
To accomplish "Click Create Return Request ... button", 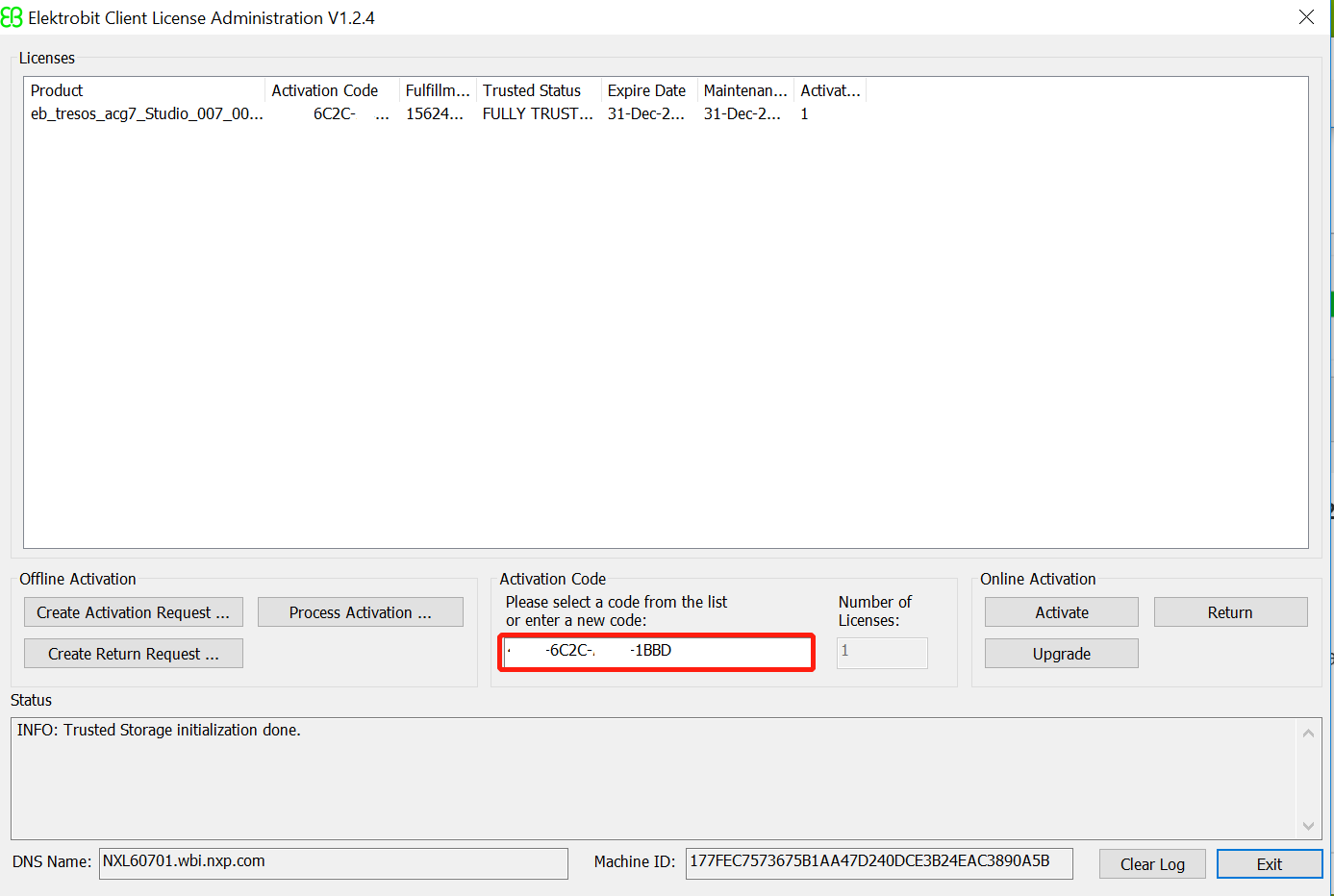I will 134,654.
